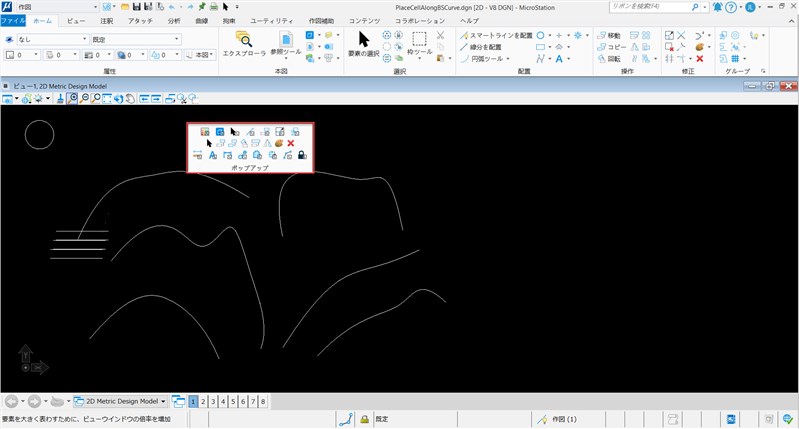Toggle view 2 button

tap(203, 401)
